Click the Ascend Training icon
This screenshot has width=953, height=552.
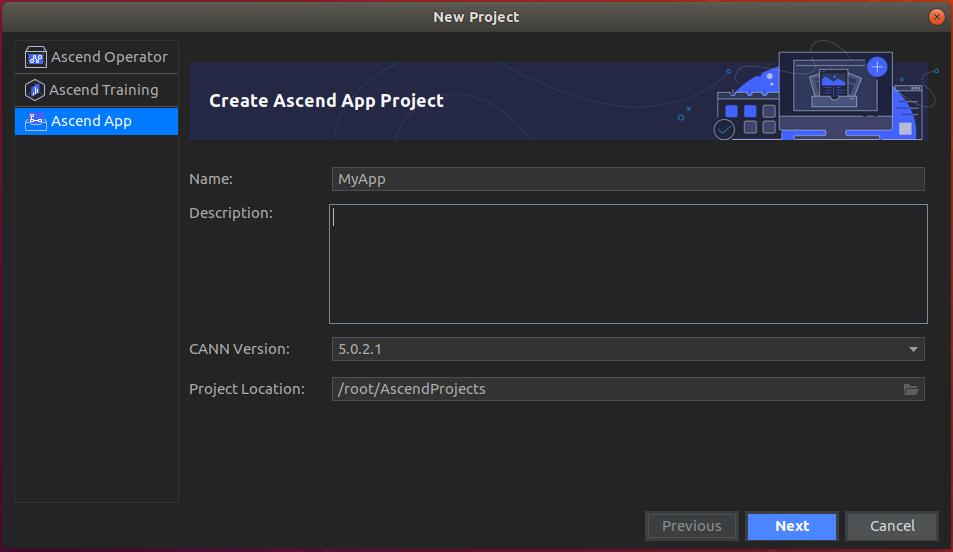(35, 90)
